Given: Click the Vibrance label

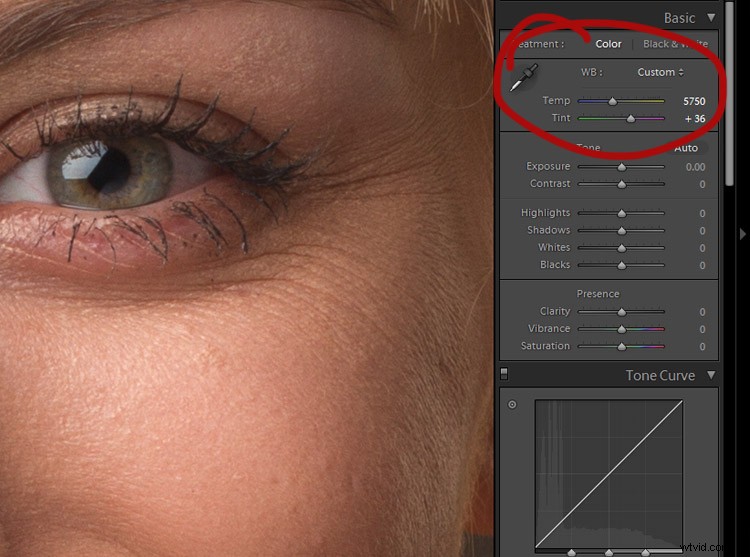Looking at the screenshot, I should coord(549,328).
